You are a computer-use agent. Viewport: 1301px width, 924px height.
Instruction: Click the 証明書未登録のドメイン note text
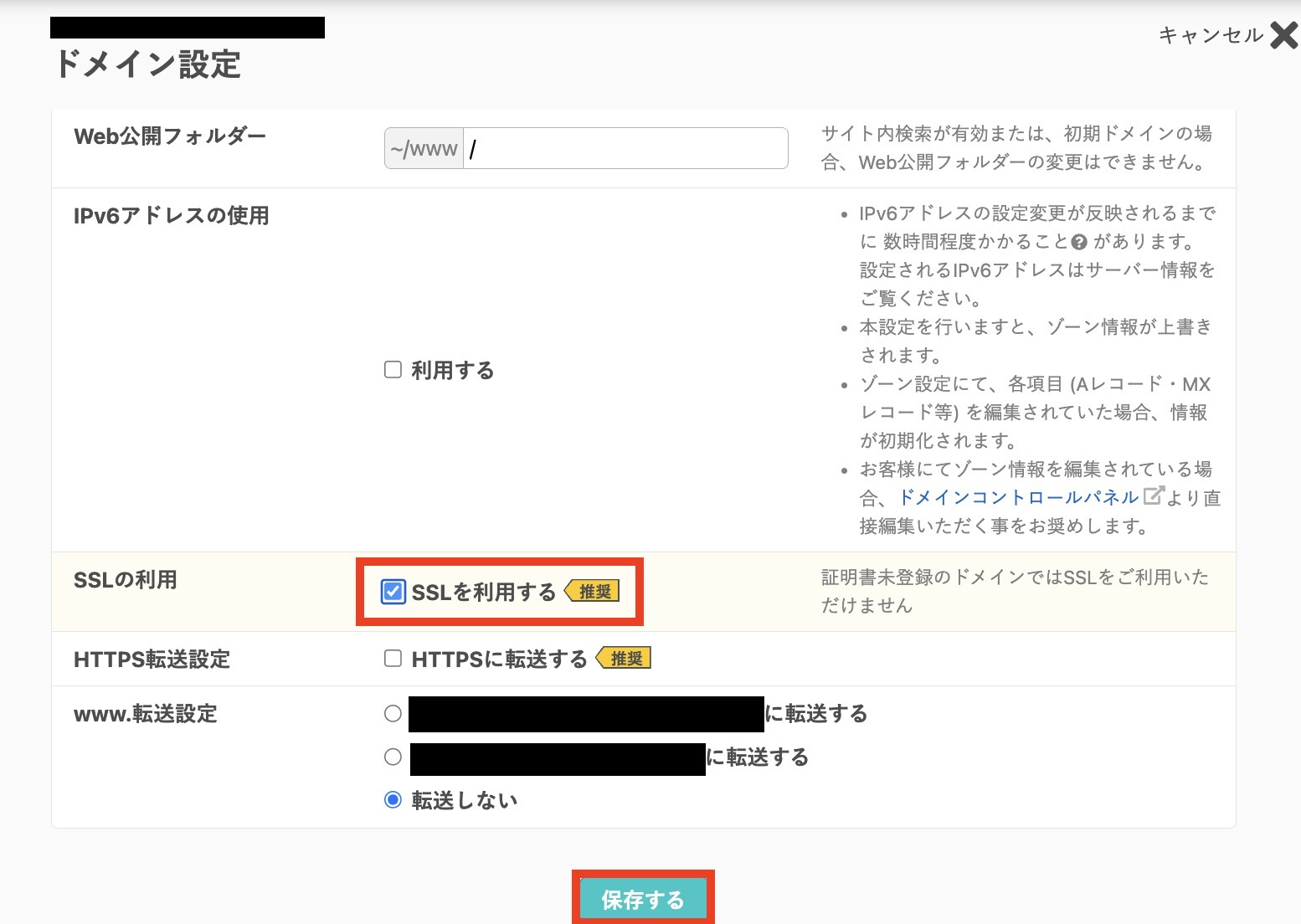[x=1015, y=591]
